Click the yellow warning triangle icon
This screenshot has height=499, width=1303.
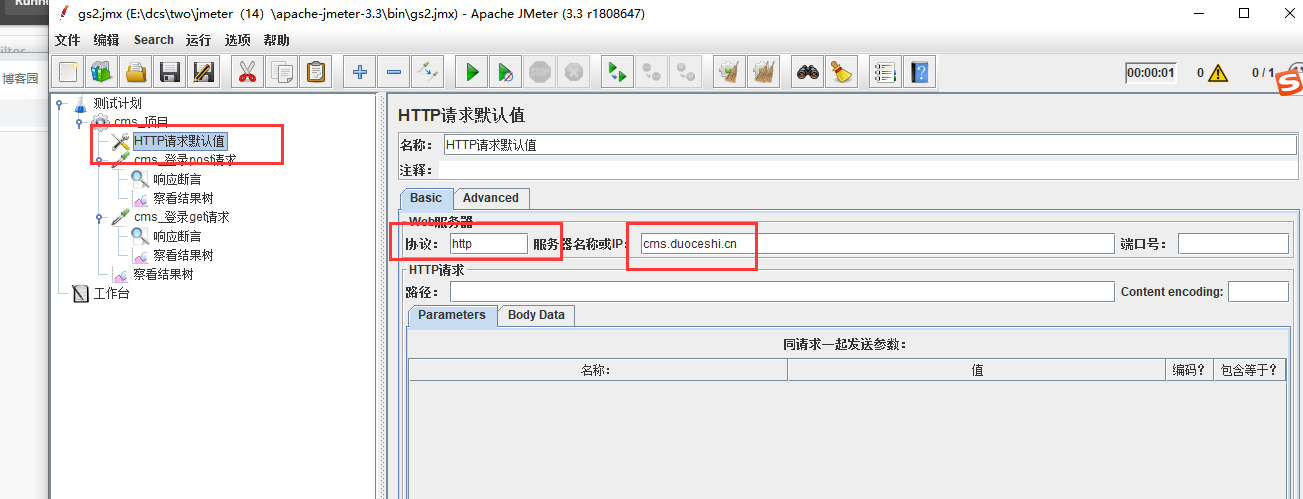tap(1217, 73)
